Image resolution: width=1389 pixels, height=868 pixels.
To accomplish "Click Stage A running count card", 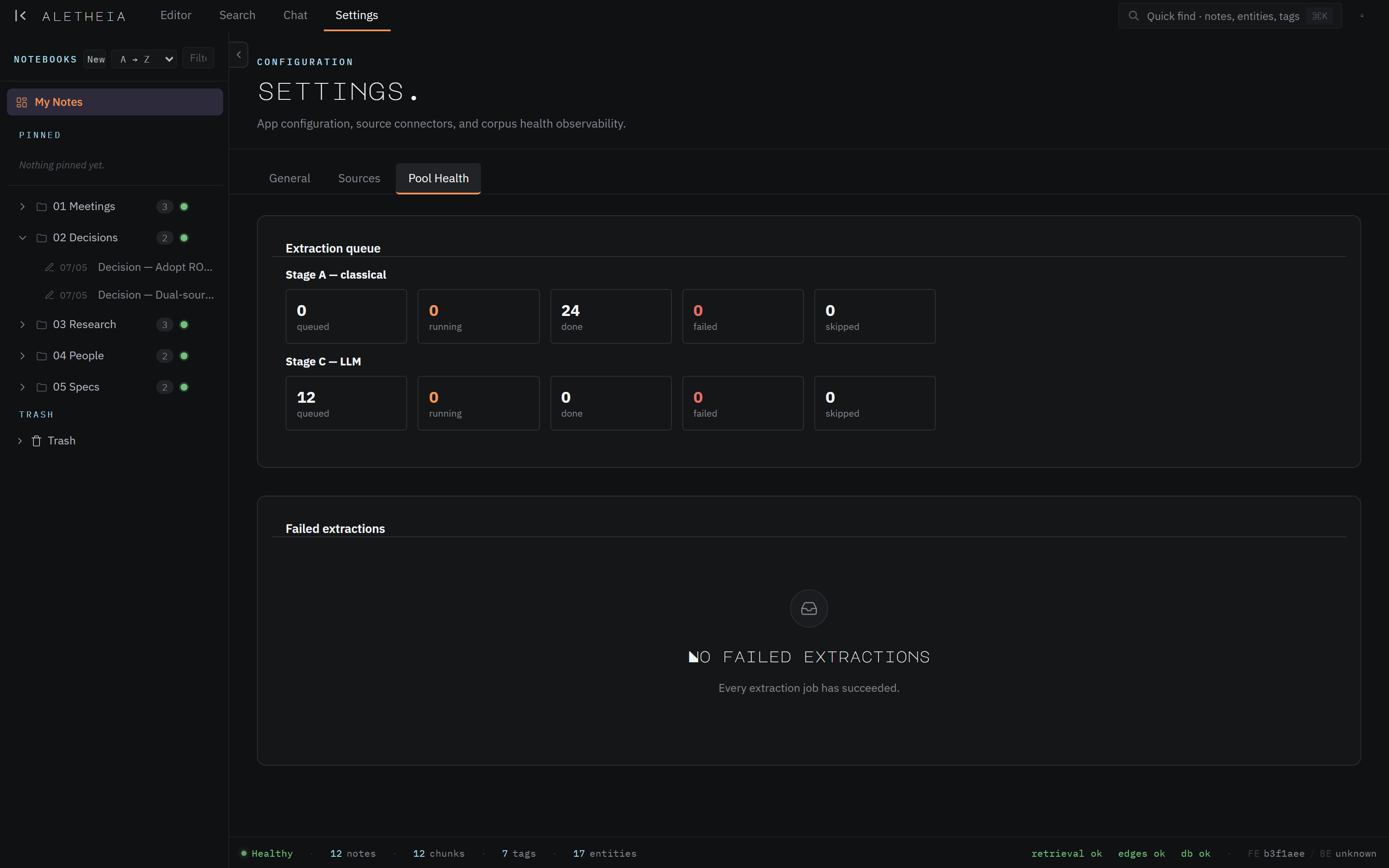I will [478, 316].
